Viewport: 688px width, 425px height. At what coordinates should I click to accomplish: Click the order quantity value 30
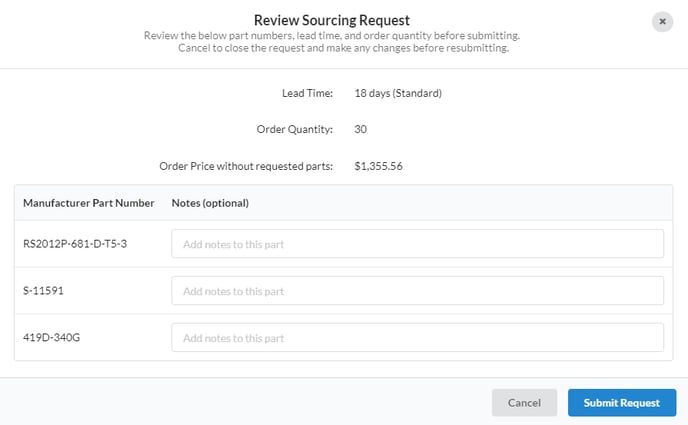(x=361, y=129)
